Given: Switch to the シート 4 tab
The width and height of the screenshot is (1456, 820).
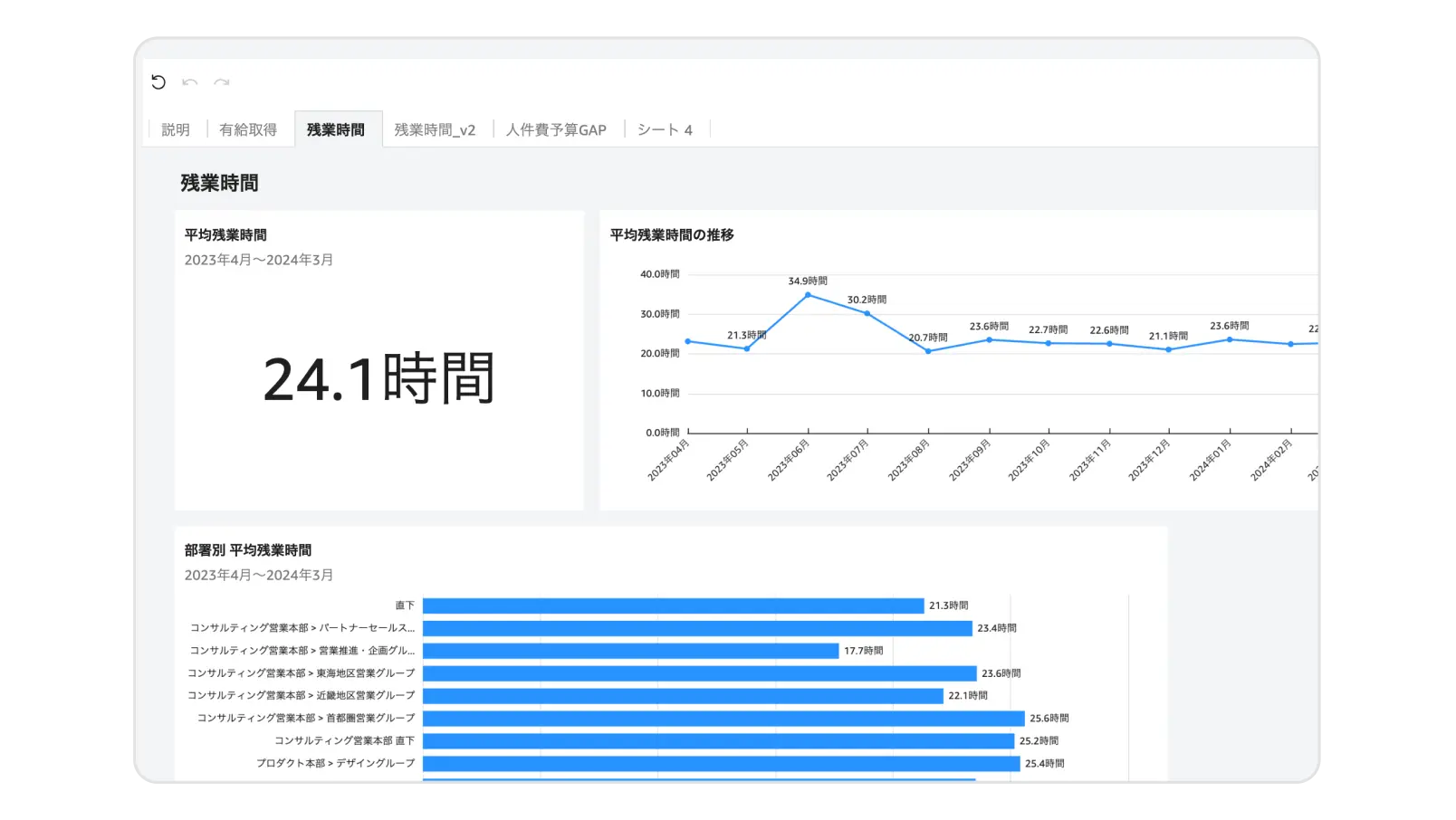Looking at the screenshot, I should point(664,129).
